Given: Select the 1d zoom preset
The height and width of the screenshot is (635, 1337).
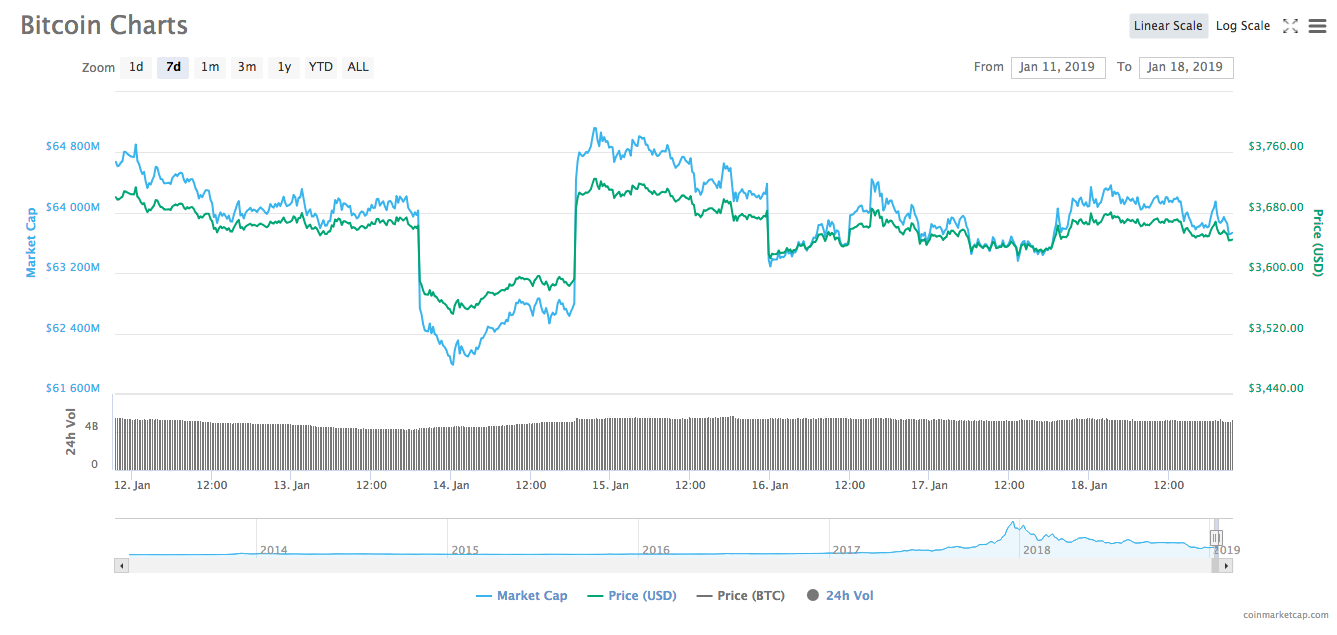Looking at the screenshot, I should point(136,67).
